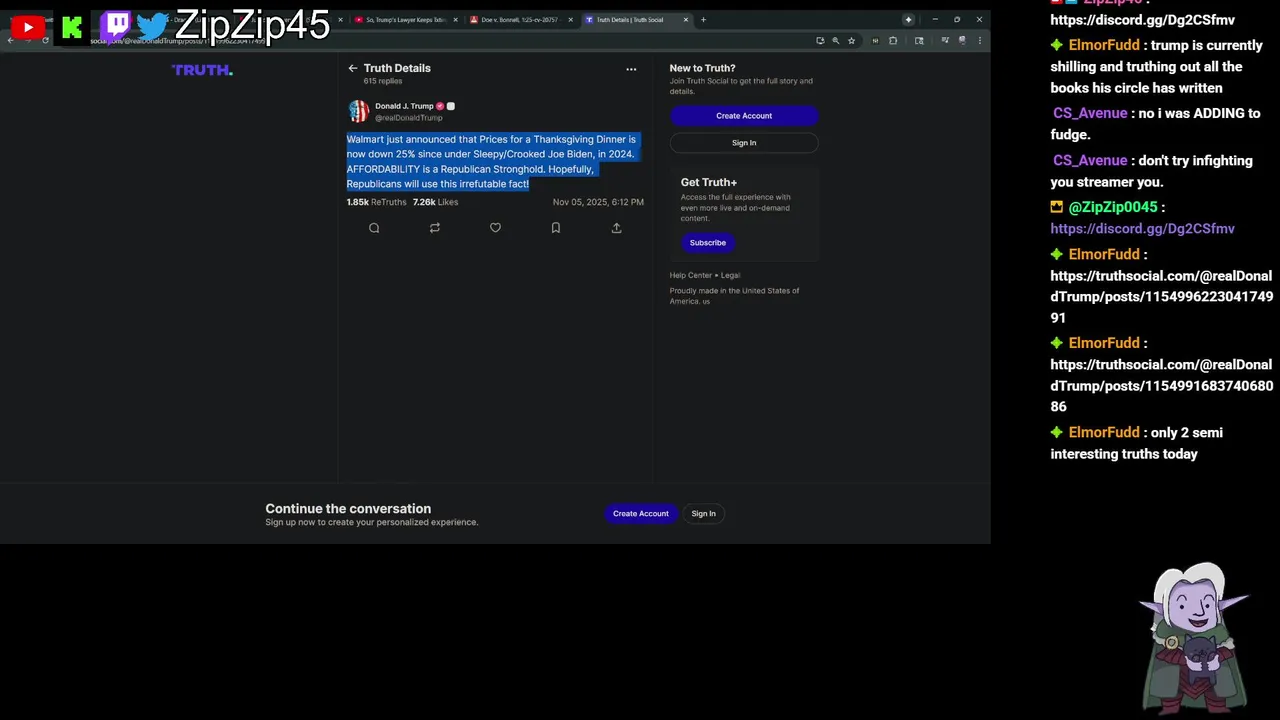Open the three-dot menu of the post
The image size is (1280, 720).
(631, 69)
